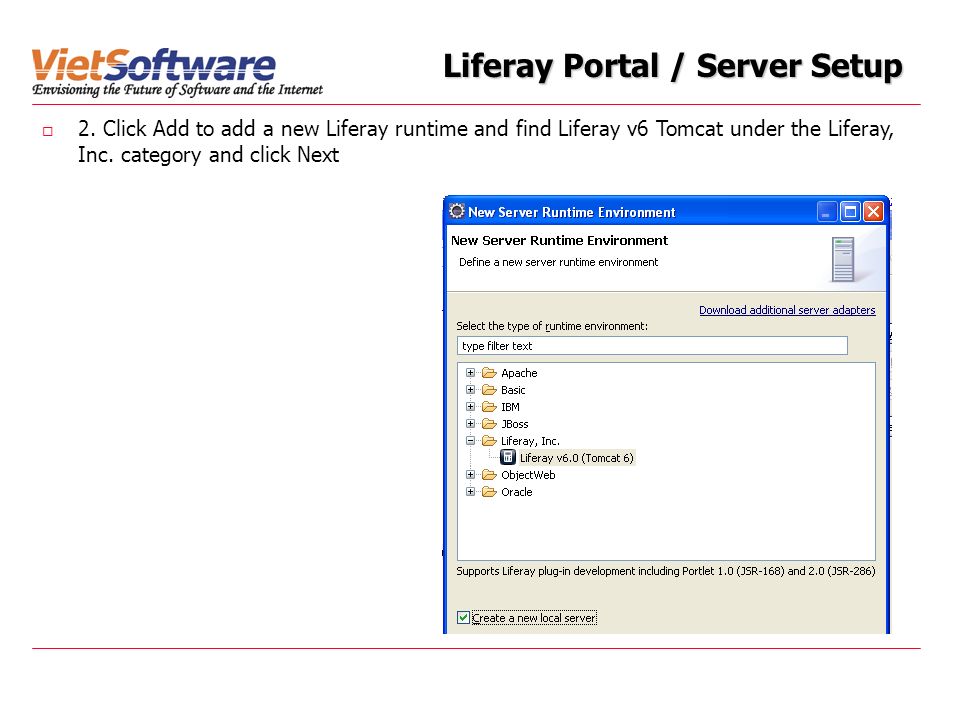Select the Liferay, Inc. category label
The width and height of the screenshot is (960, 720).
[530, 441]
